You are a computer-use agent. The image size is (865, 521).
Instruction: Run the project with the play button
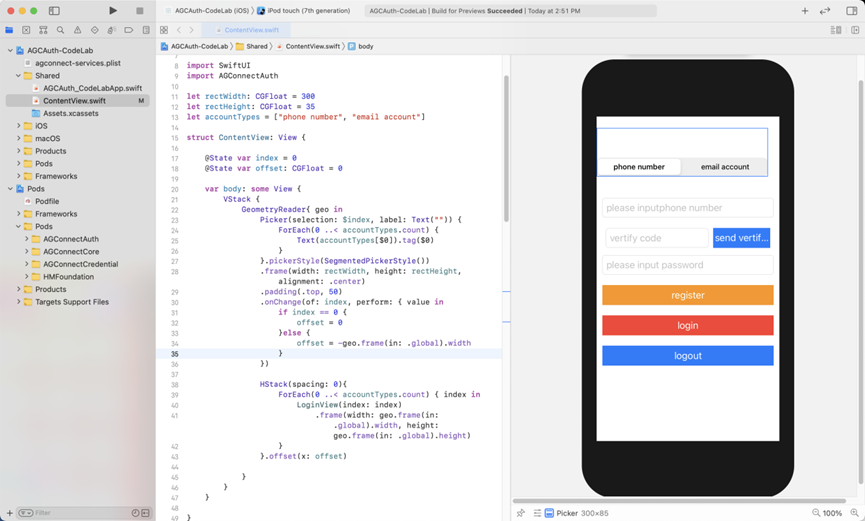point(113,10)
